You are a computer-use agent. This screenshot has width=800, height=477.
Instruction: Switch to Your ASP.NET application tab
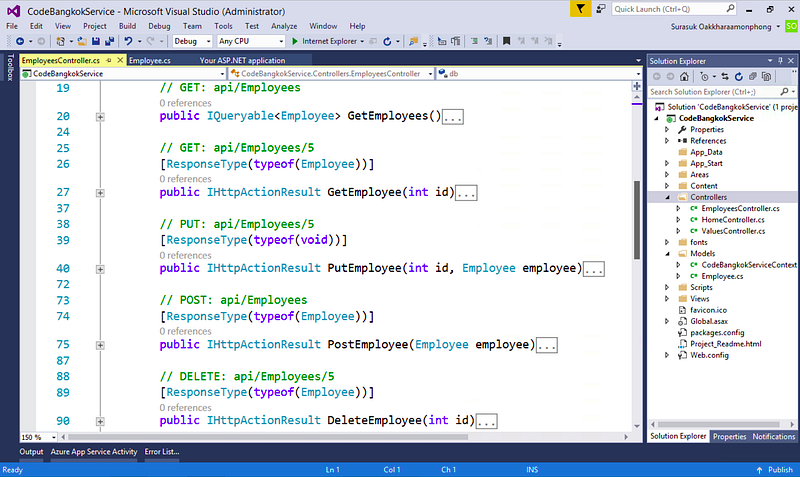coord(242,60)
